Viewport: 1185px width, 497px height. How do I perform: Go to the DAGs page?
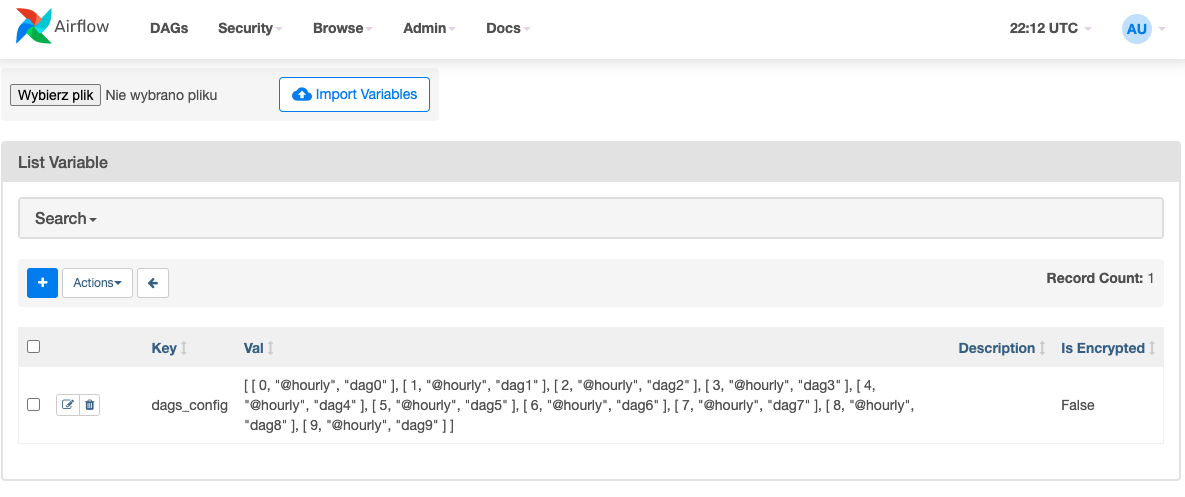coord(169,28)
